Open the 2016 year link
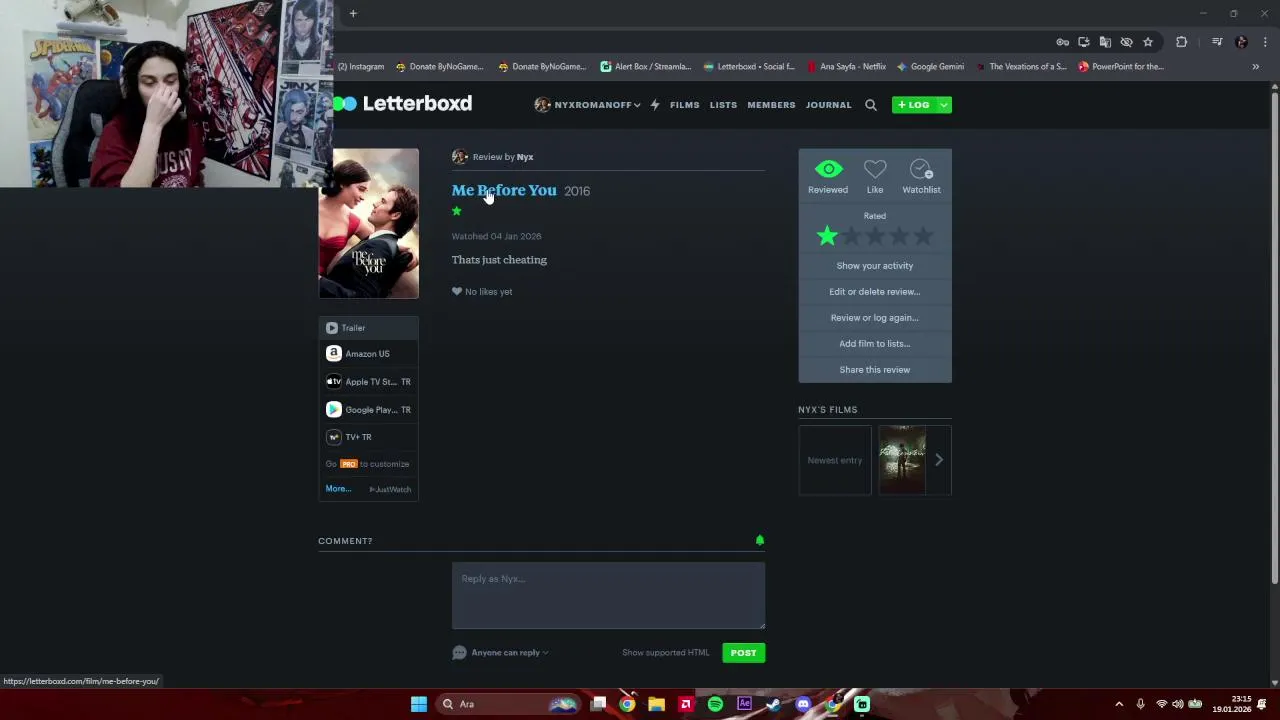Viewport: 1280px width, 720px height. click(x=577, y=191)
